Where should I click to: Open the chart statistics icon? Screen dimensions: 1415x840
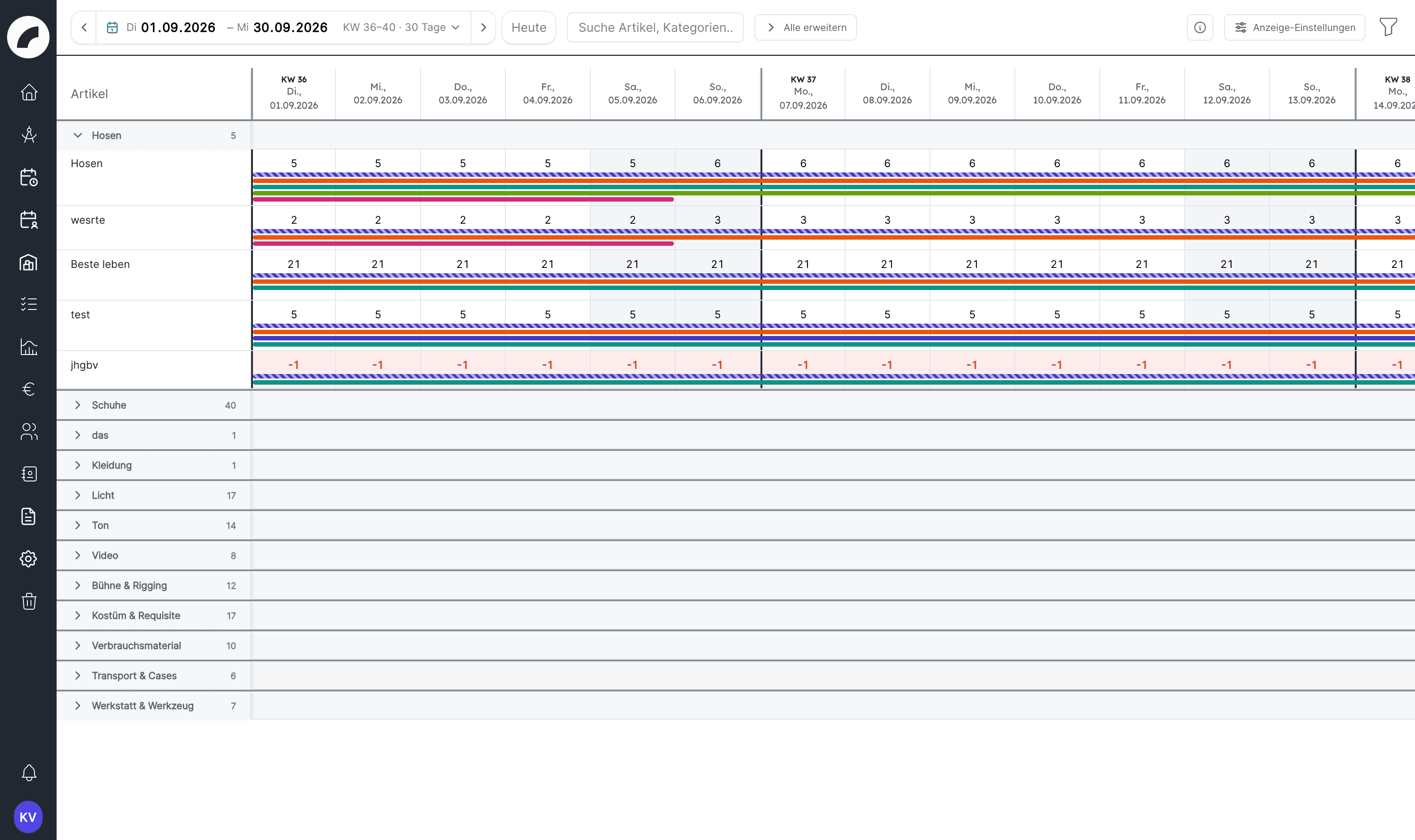tap(28, 347)
